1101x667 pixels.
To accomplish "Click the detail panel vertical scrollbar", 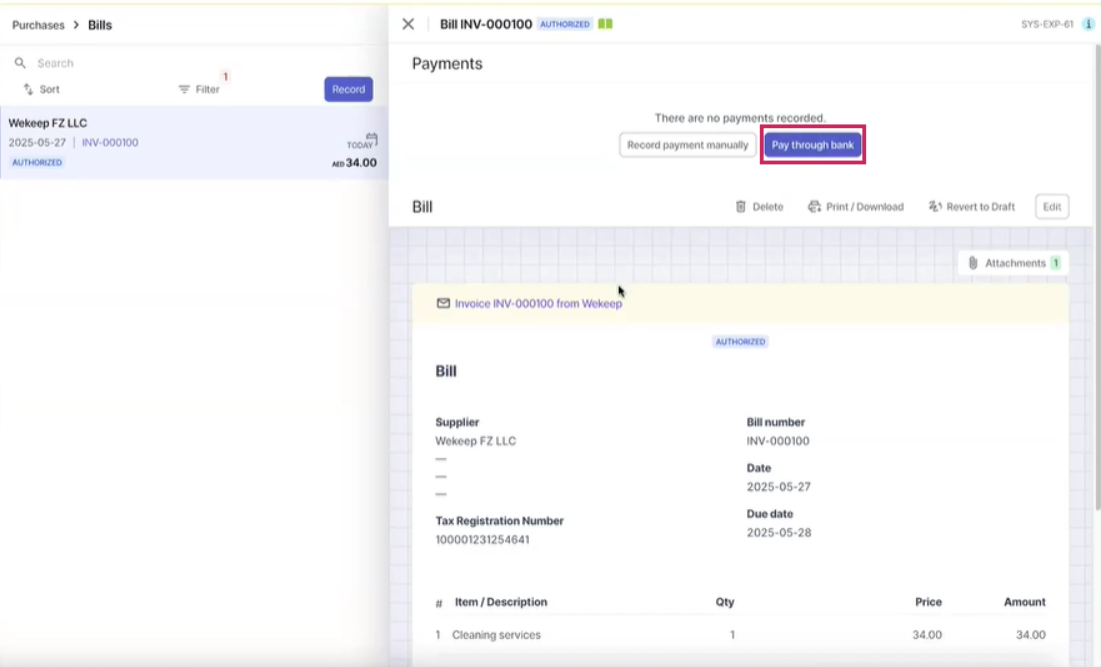I will pyautogui.click(x=1097, y=277).
